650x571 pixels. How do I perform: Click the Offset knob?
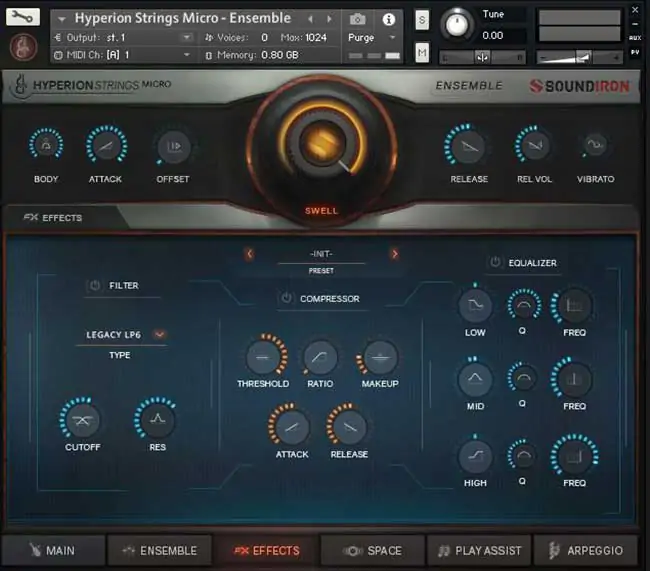click(173, 146)
